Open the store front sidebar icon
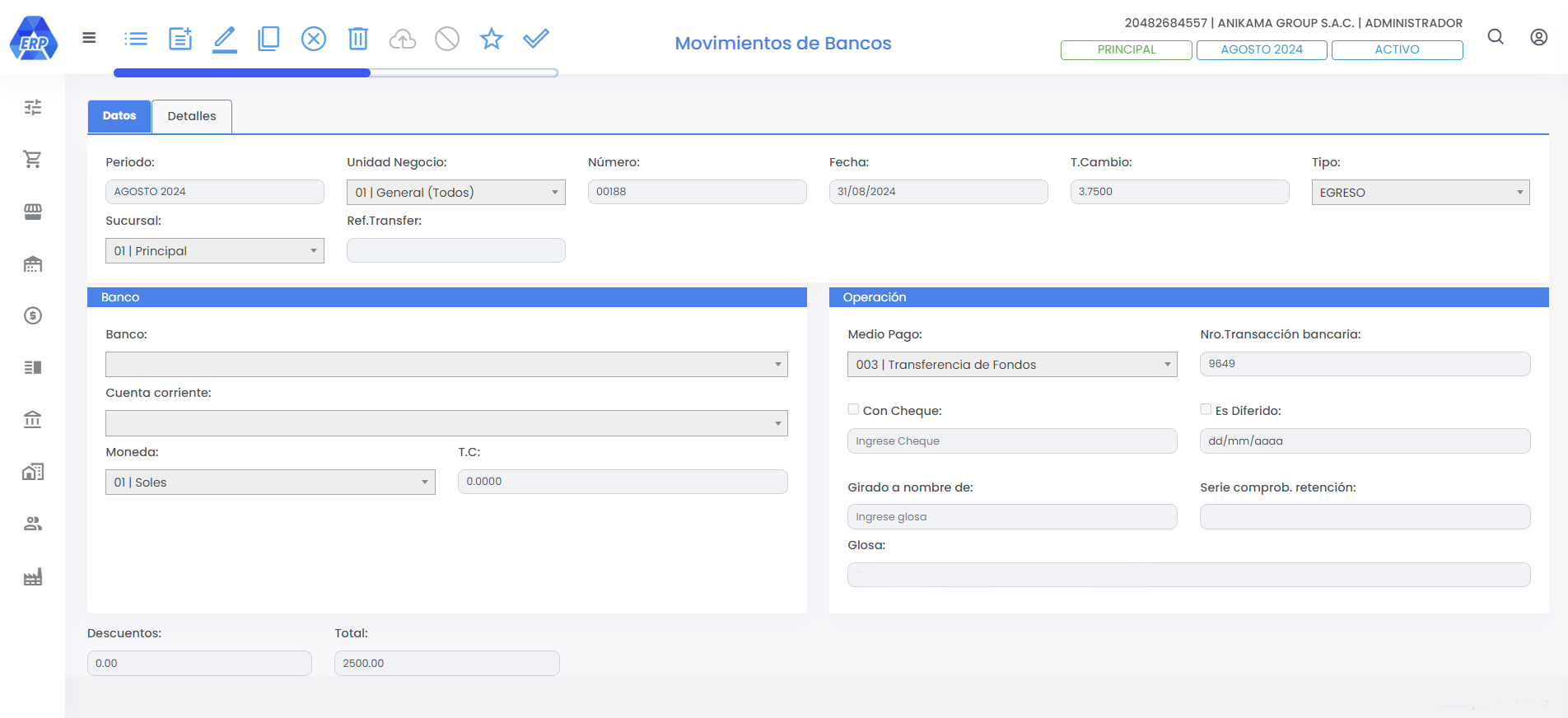 click(x=33, y=212)
